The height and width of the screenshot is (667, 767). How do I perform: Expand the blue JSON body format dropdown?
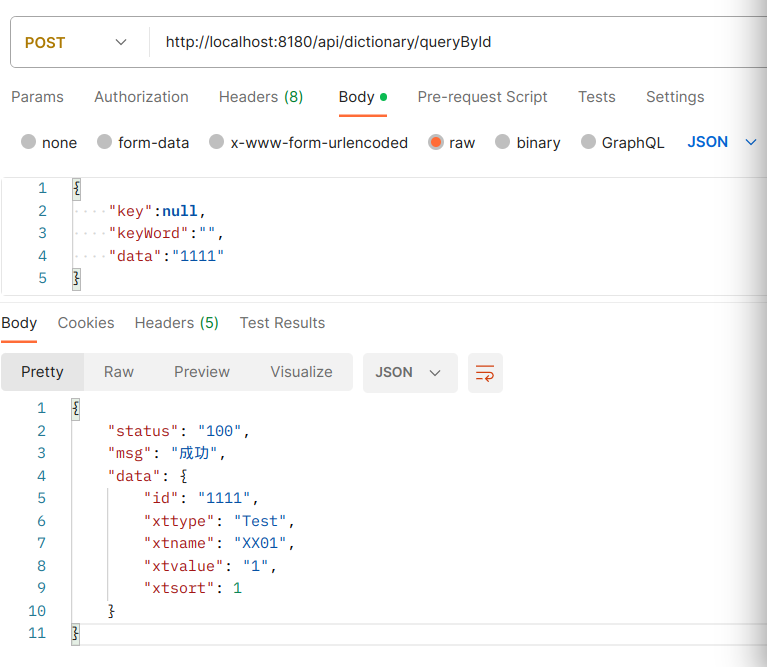point(721,142)
